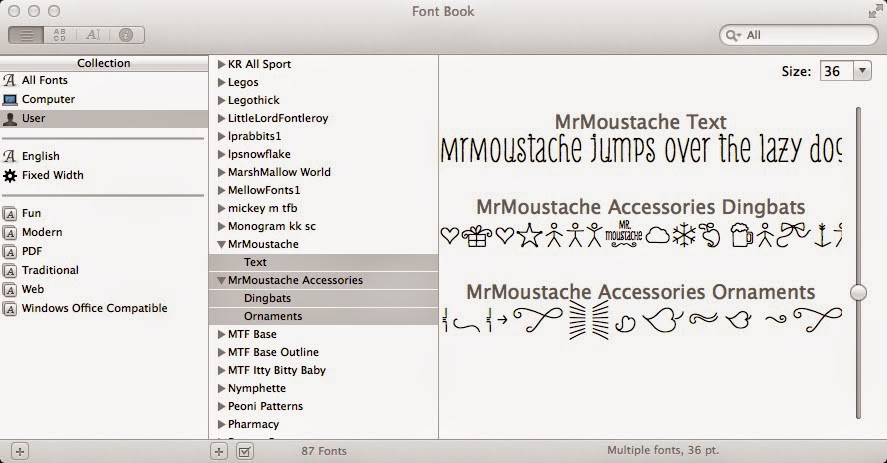Expand the KR All Sport font family

pyautogui.click(x=221, y=65)
